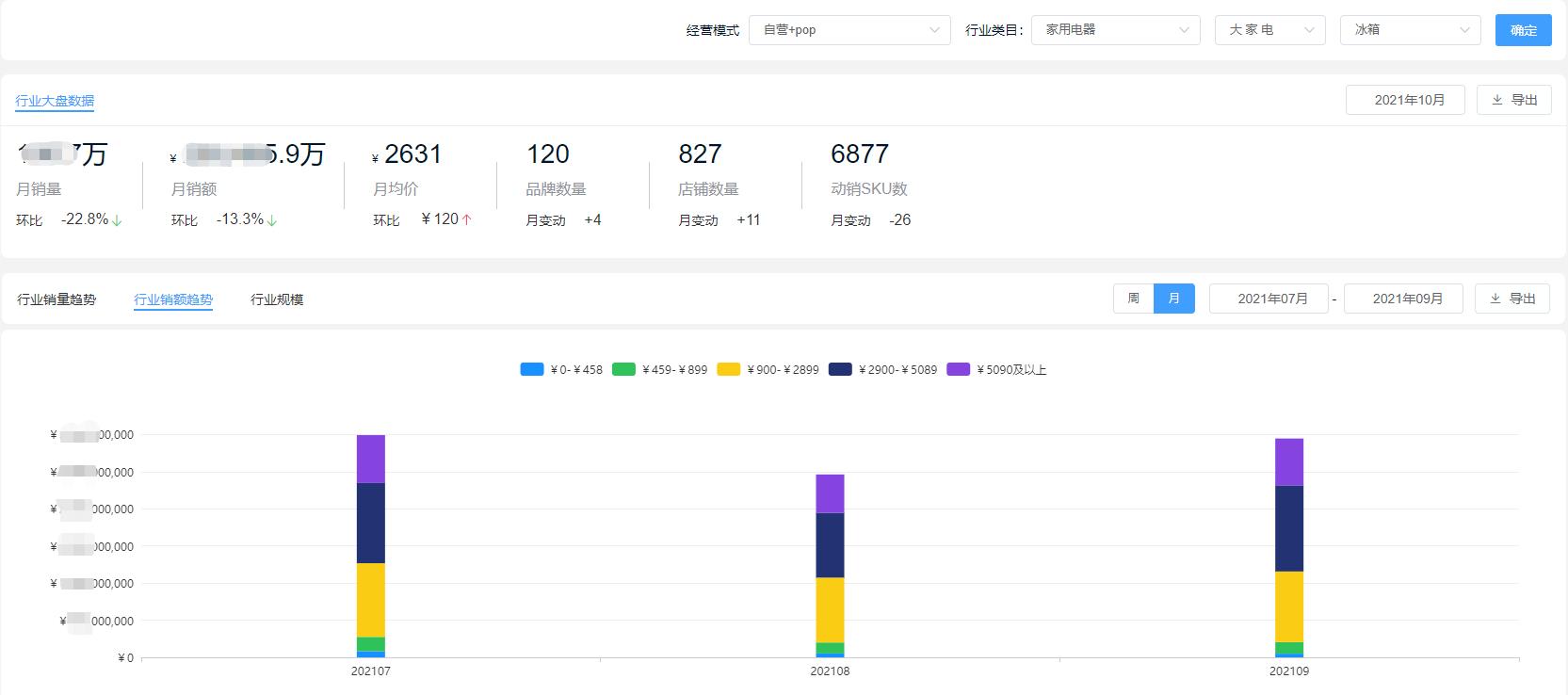
Task: Expand the 经营模式 自营+pop dropdown
Action: coord(849,30)
